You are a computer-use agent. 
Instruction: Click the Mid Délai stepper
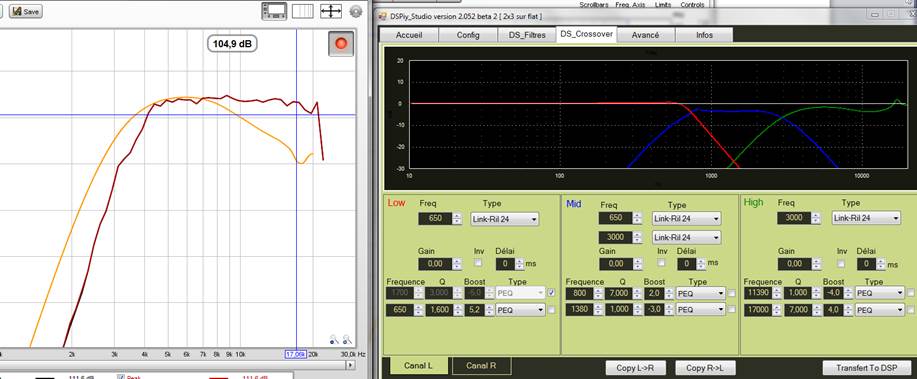tap(701, 264)
